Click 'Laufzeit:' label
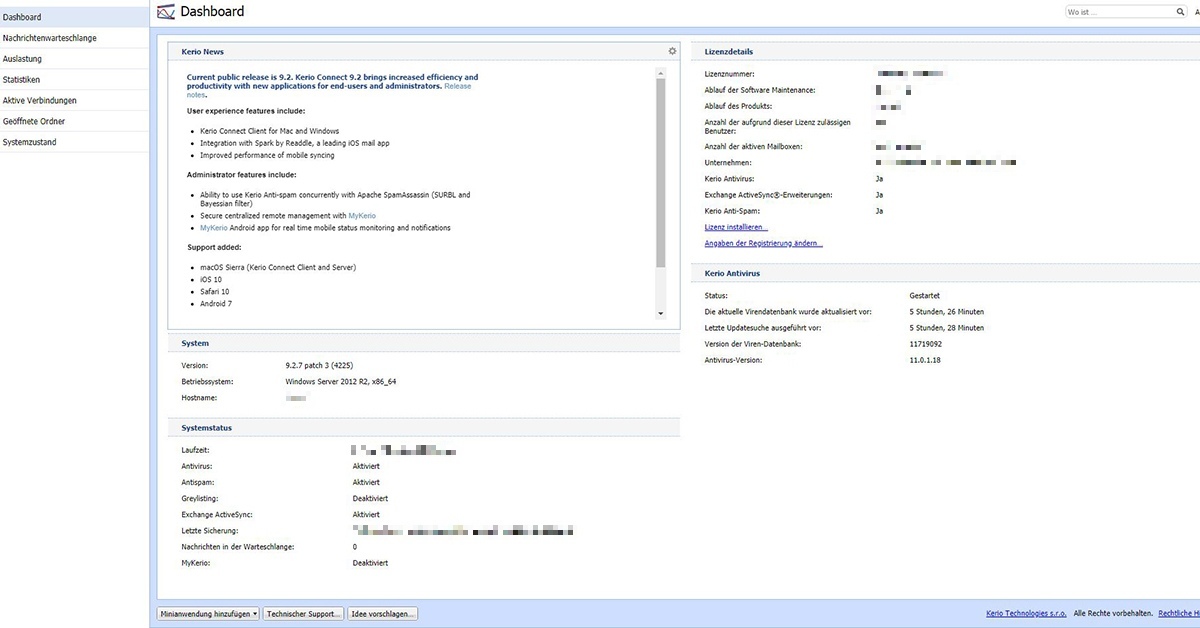 (197, 450)
